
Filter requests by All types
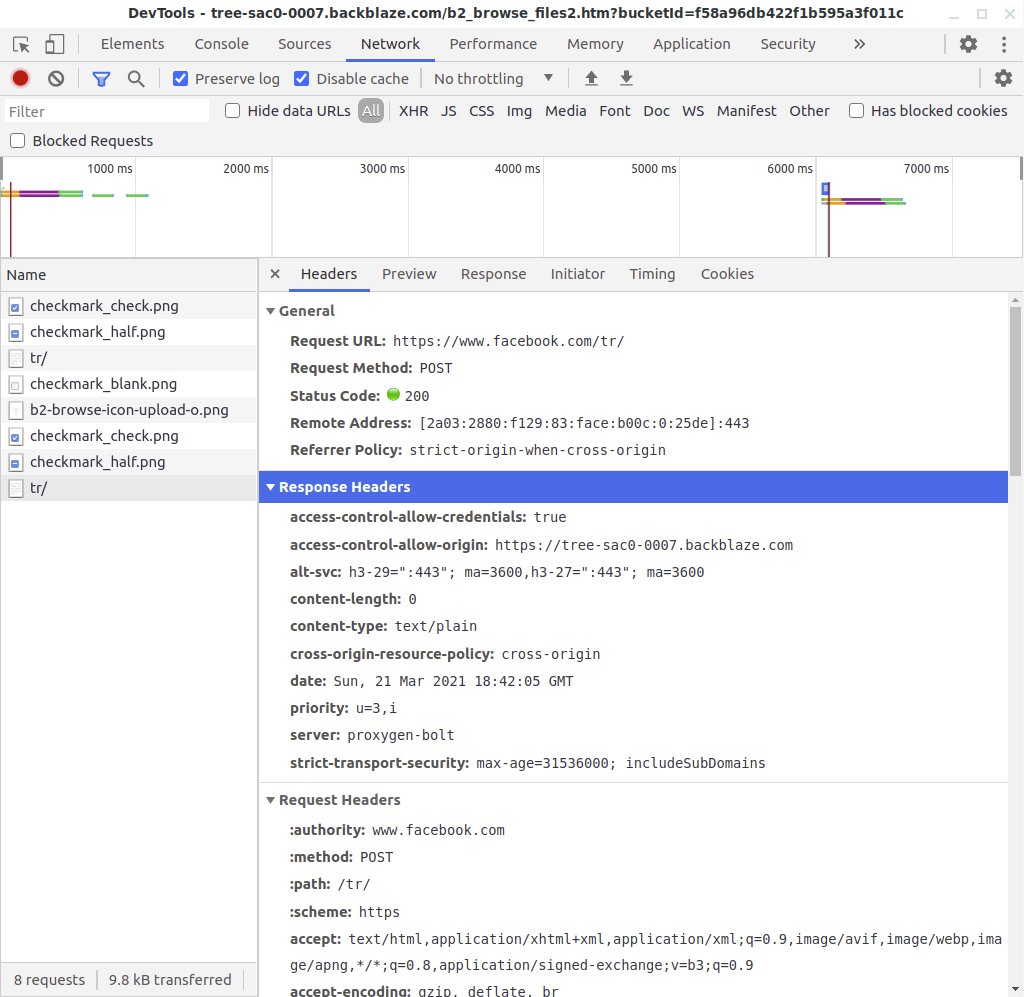(x=371, y=111)
